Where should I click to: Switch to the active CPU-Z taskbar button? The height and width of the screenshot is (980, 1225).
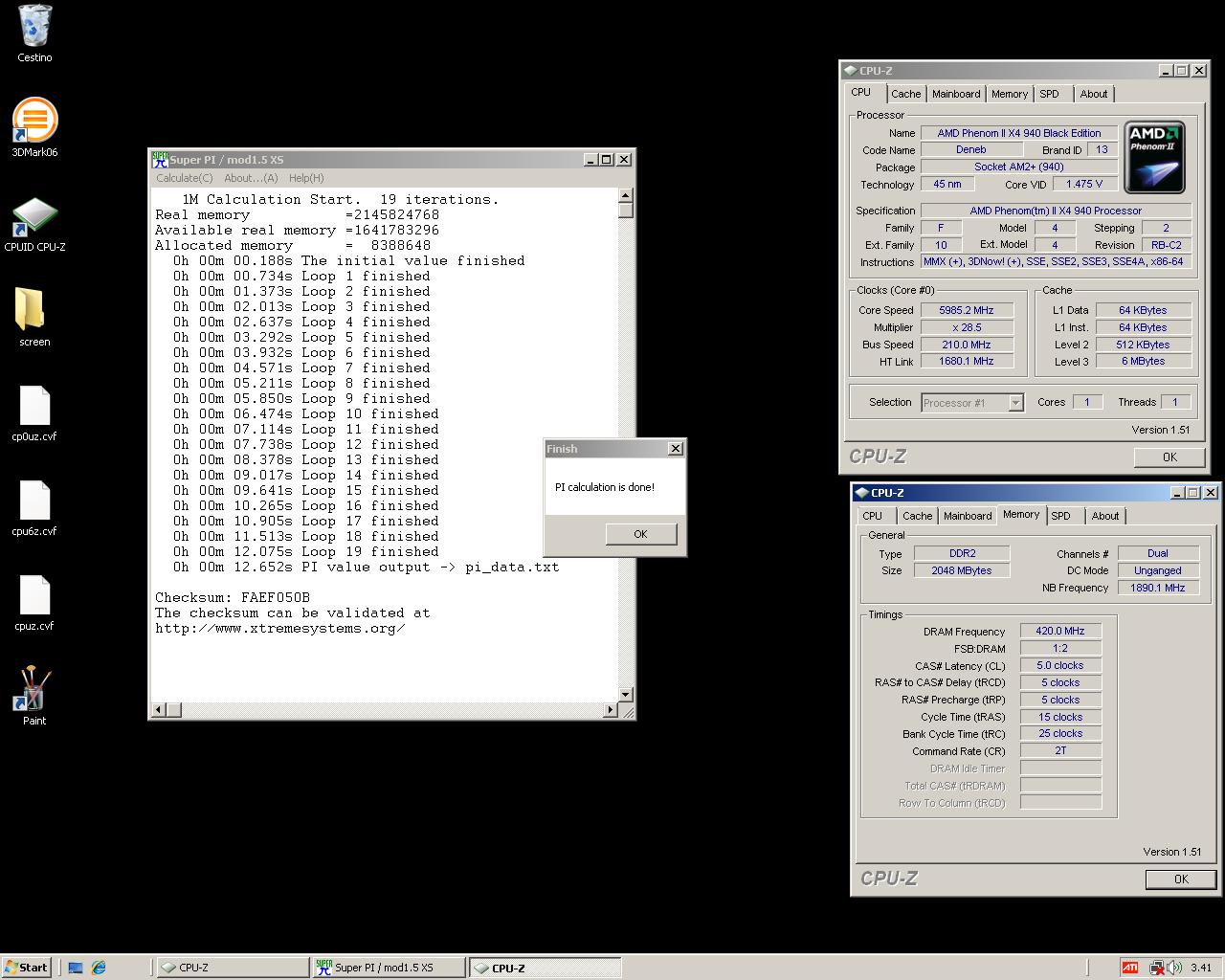tap(545, 968)
